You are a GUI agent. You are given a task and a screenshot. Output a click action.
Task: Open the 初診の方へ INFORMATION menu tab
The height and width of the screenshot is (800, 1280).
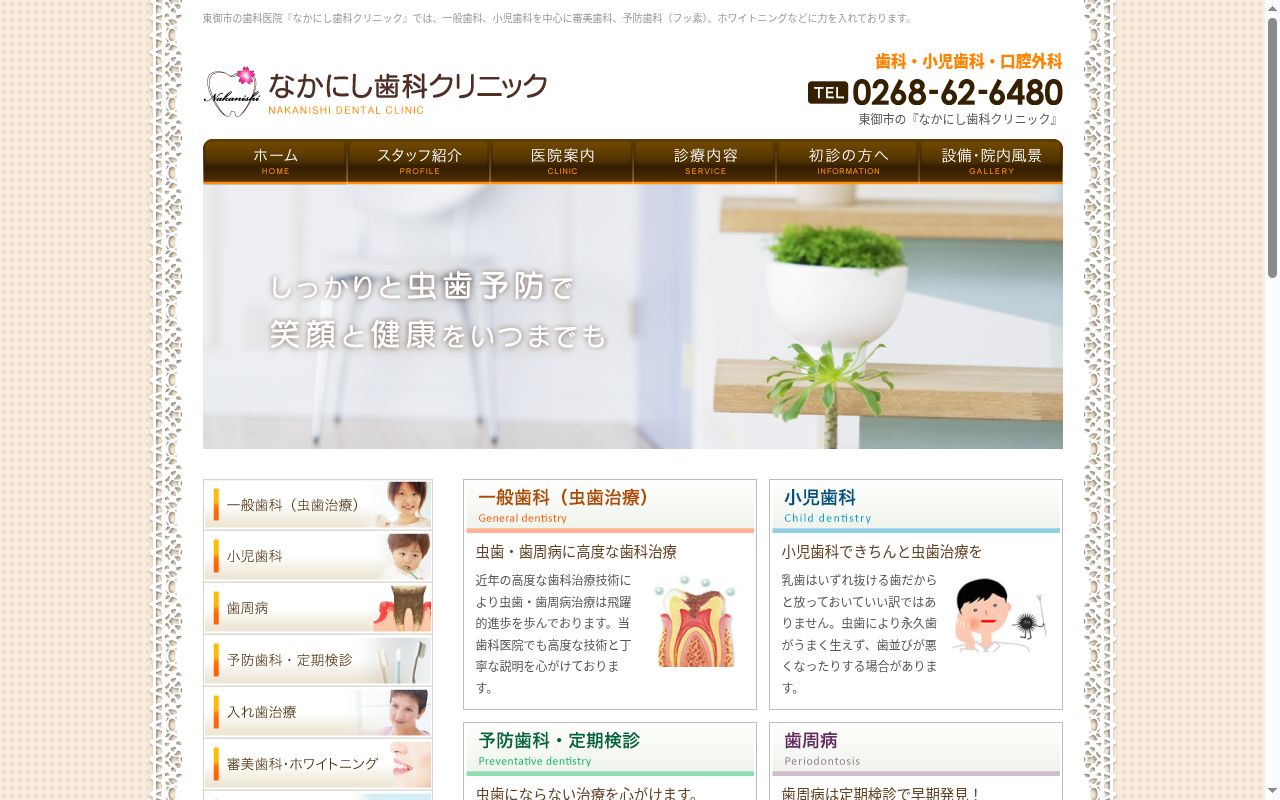pos(848,161)
